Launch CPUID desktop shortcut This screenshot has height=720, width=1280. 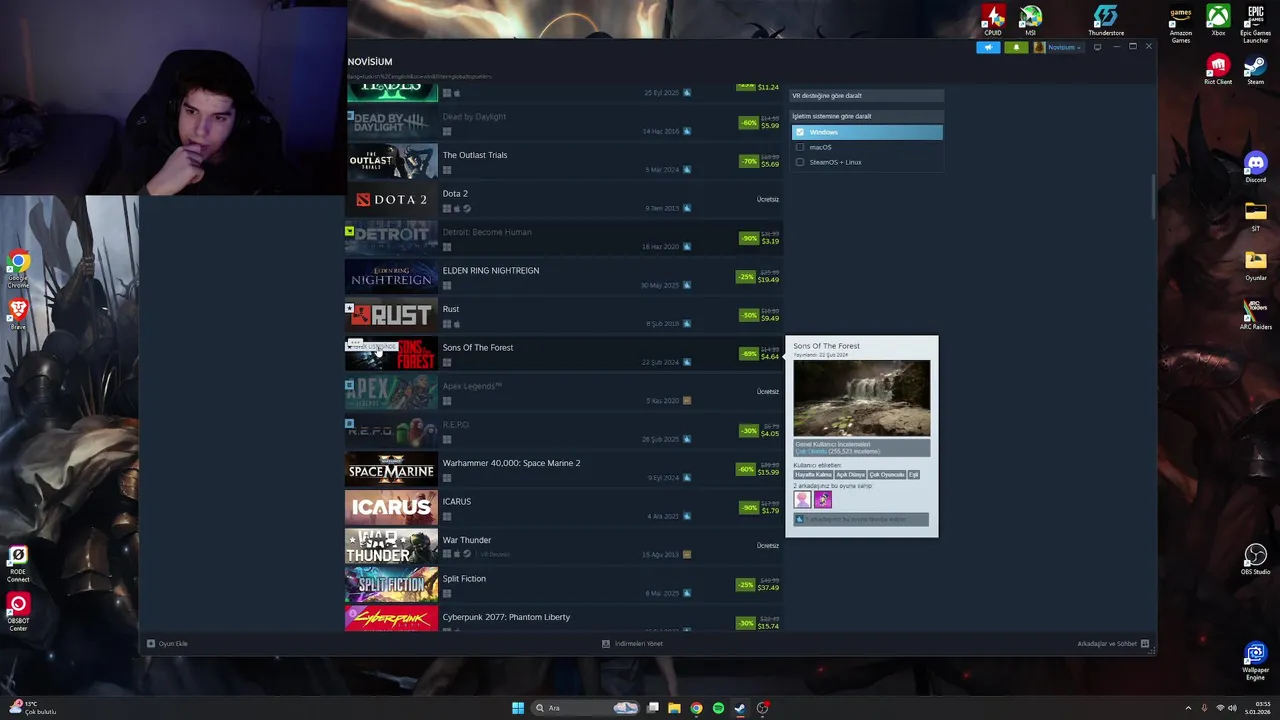(993, 20)
